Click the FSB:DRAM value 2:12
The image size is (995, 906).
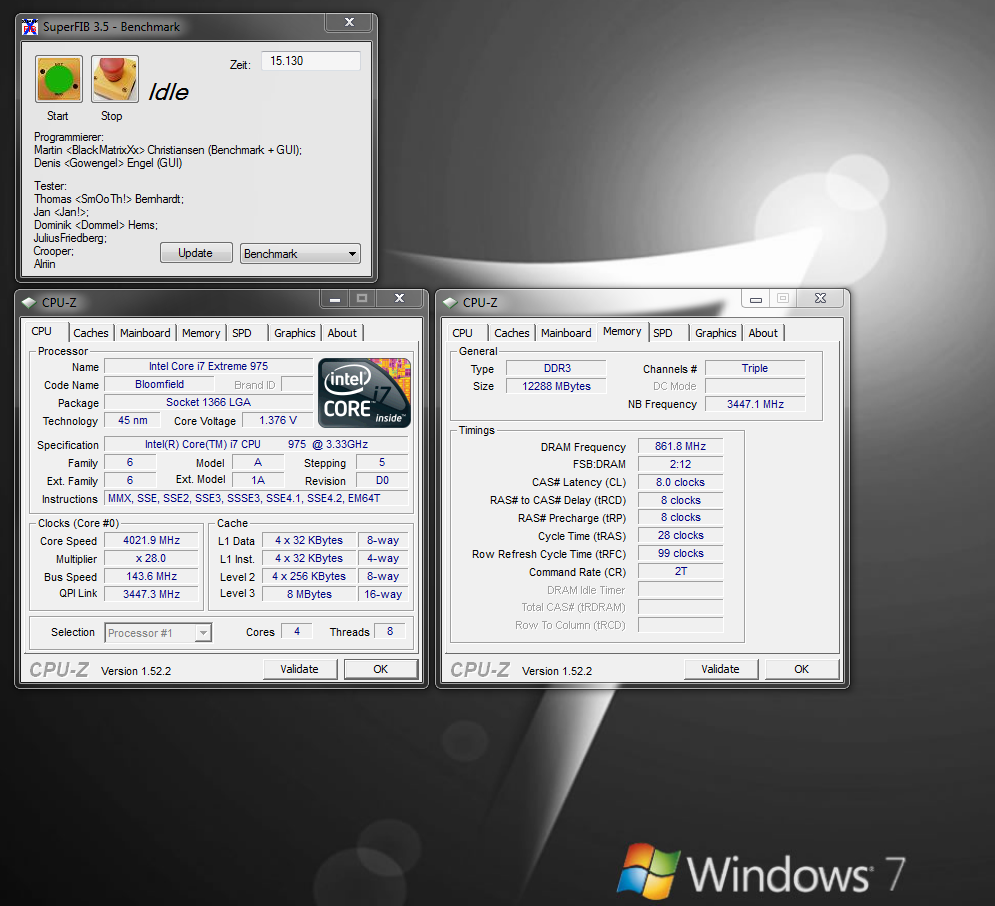[x=680, y=464]
